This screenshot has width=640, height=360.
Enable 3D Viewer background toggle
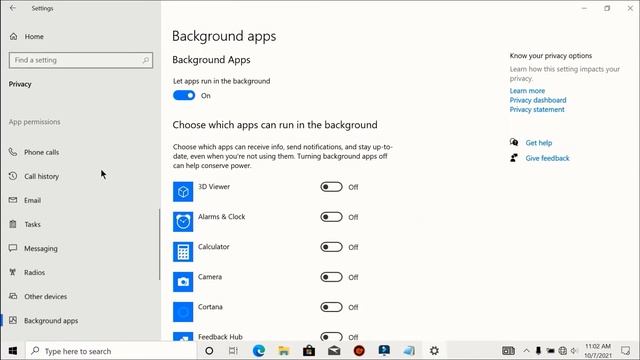coord(331,187)
